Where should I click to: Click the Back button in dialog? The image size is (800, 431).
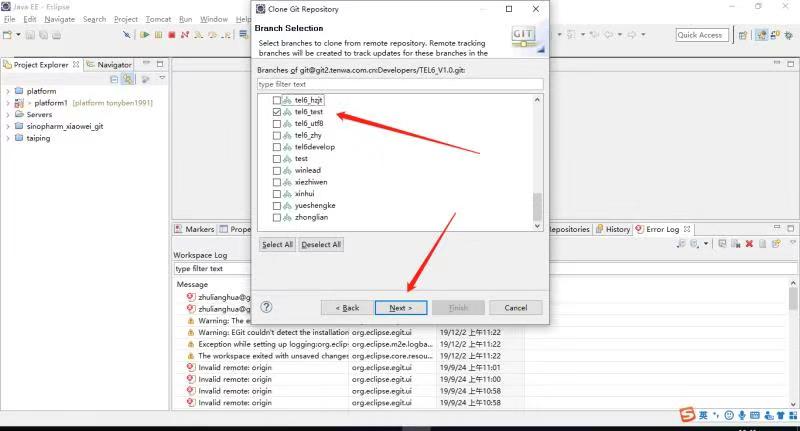(x=347, y=308)
